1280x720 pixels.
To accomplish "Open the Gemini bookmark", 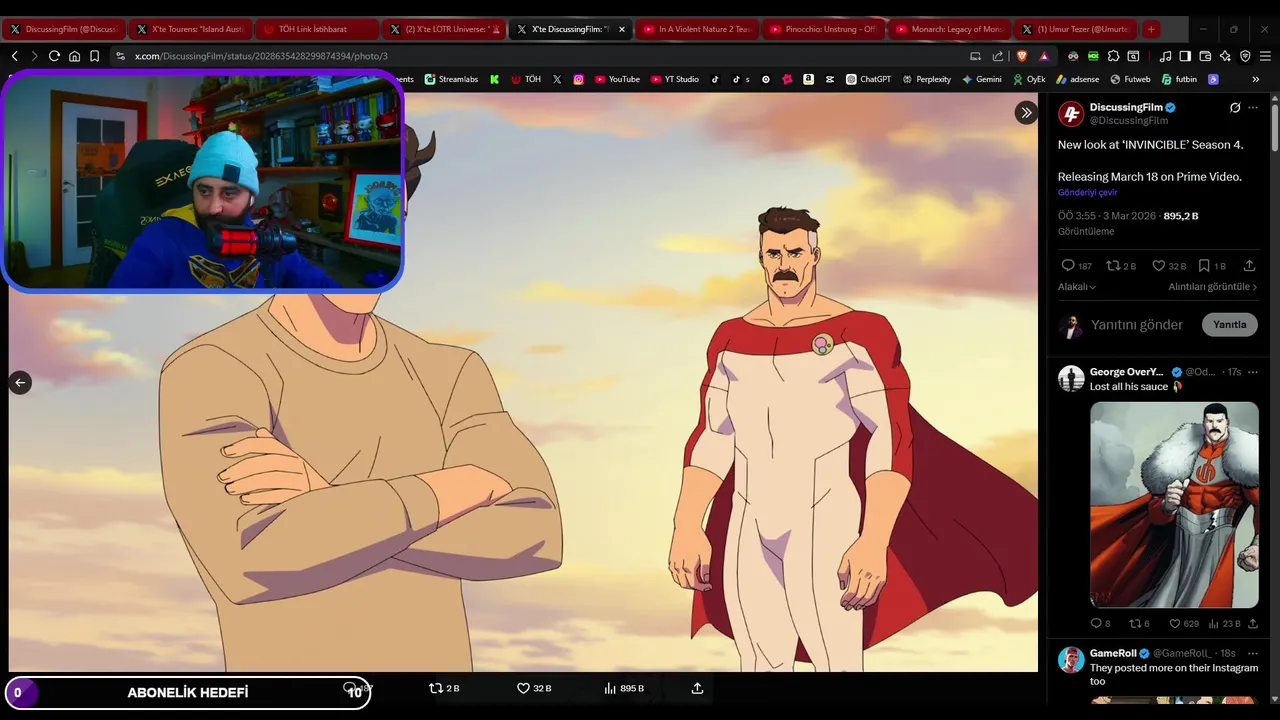I will [982, 79].
